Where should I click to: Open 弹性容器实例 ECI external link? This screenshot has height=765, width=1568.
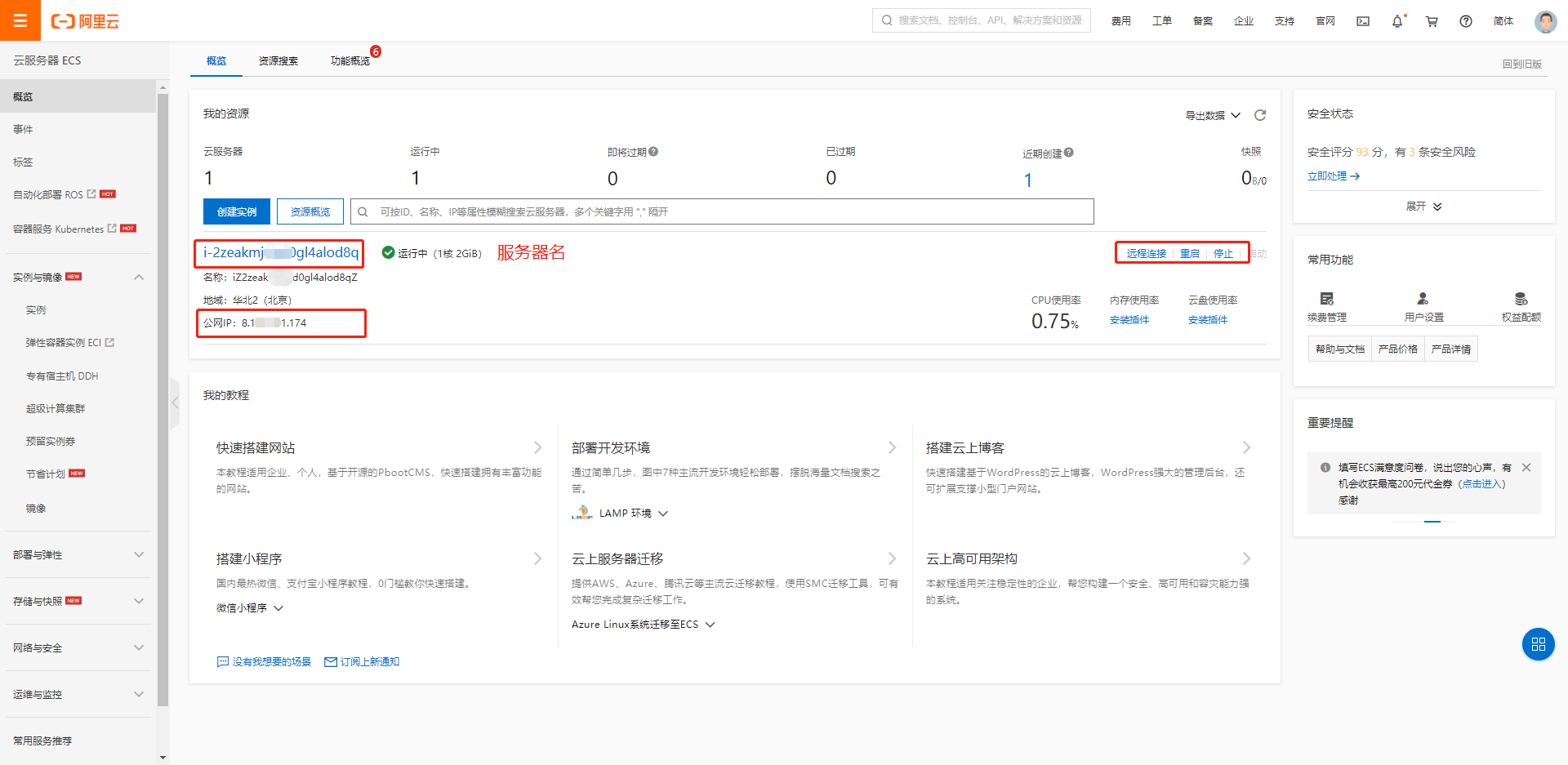pos(110,343)
